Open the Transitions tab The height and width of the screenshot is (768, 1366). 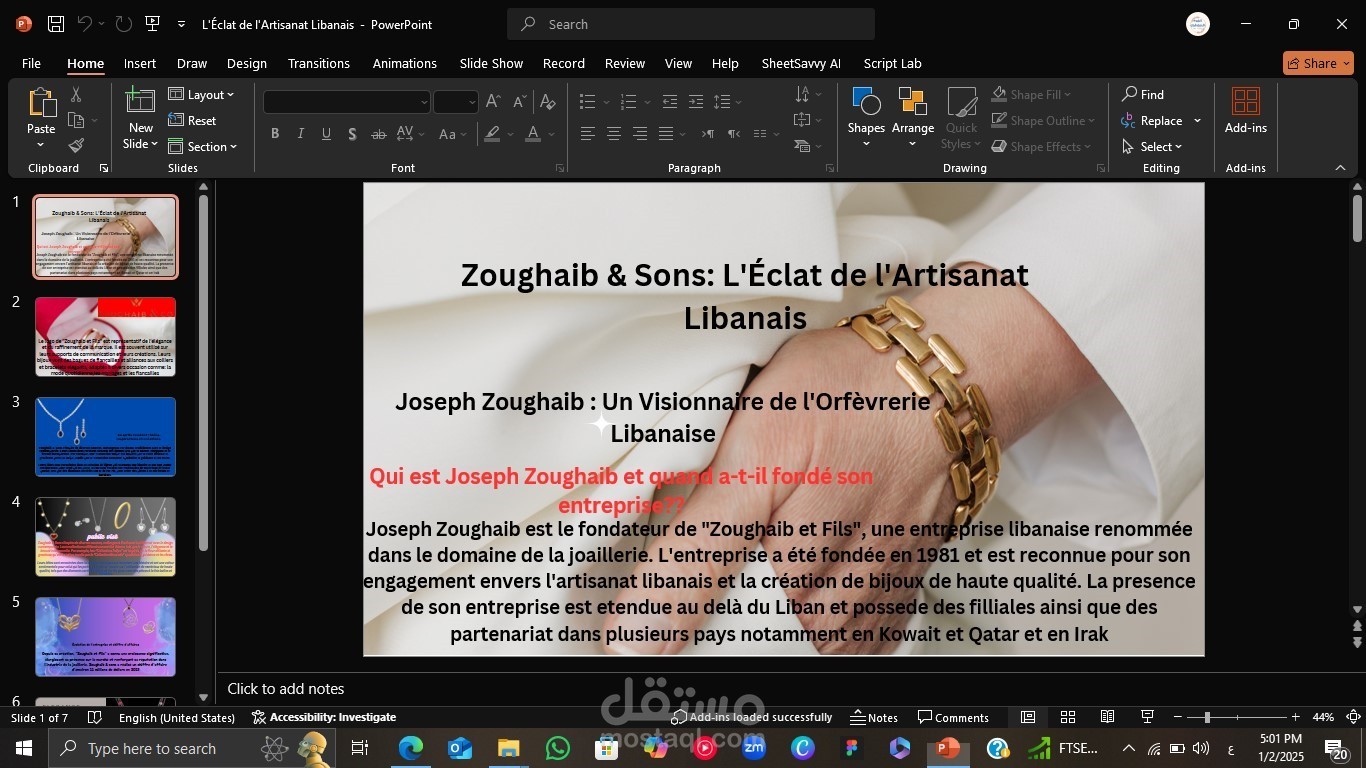coord(319,63)
